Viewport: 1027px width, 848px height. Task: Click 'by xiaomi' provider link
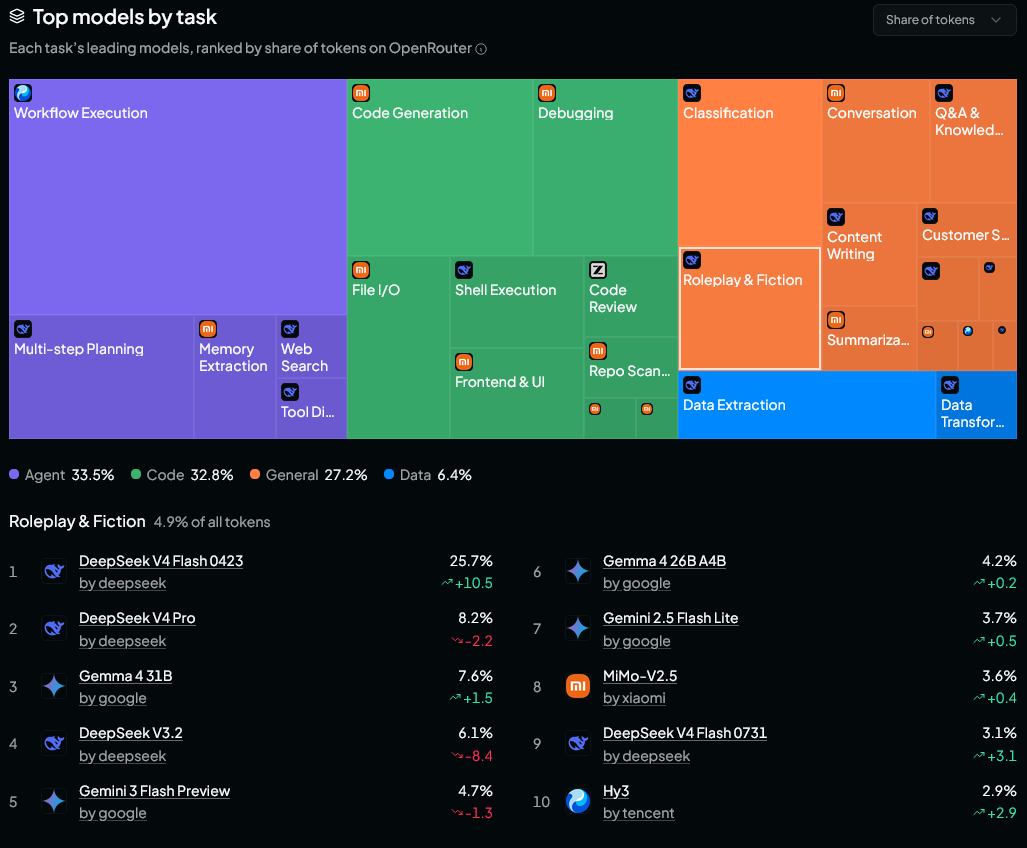point(634,698)
